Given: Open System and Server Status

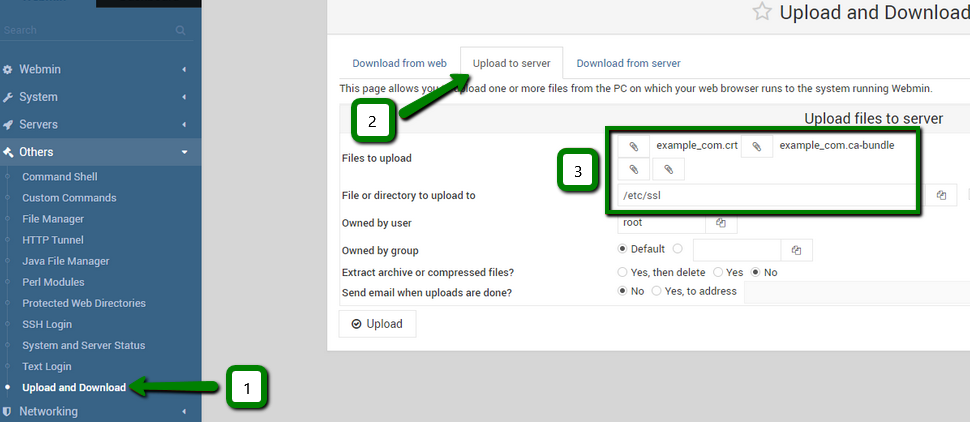Looking at the screenshot, I should point(84,345).
